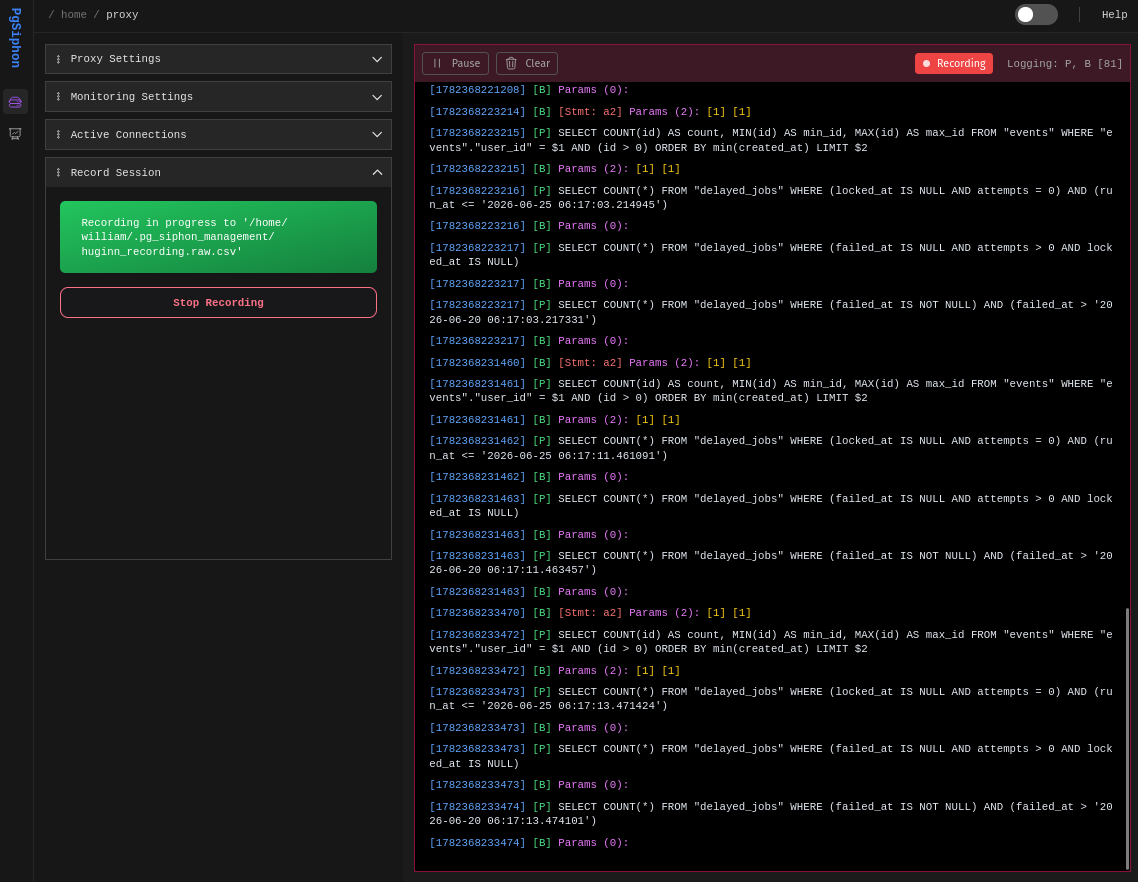Click the PgSiphon logo

15,38
